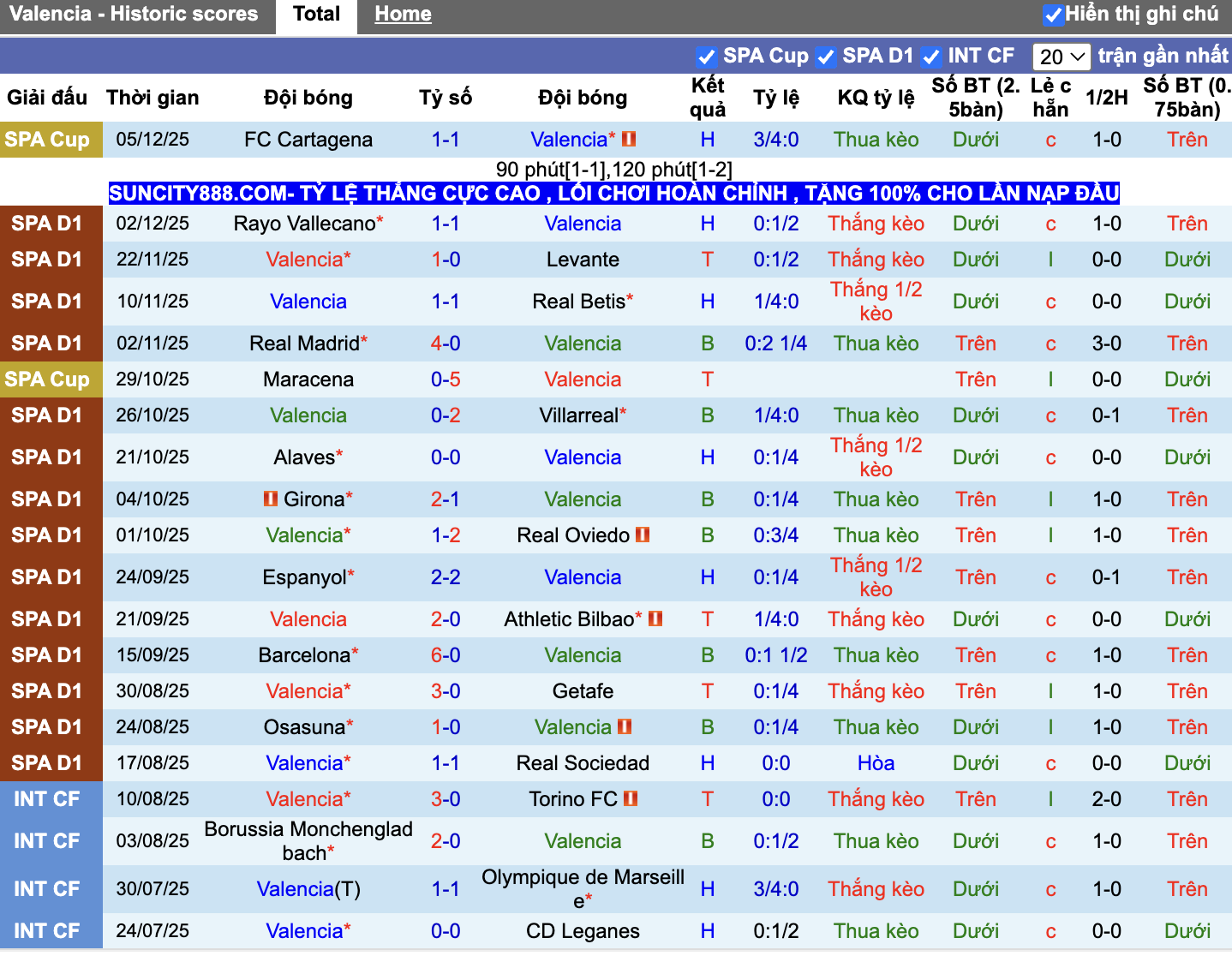The width and height of the screenshot is (1232, 956).
Task: Toggle the SPA D1 filter checkbox
Action: click(x=826, y=57)
